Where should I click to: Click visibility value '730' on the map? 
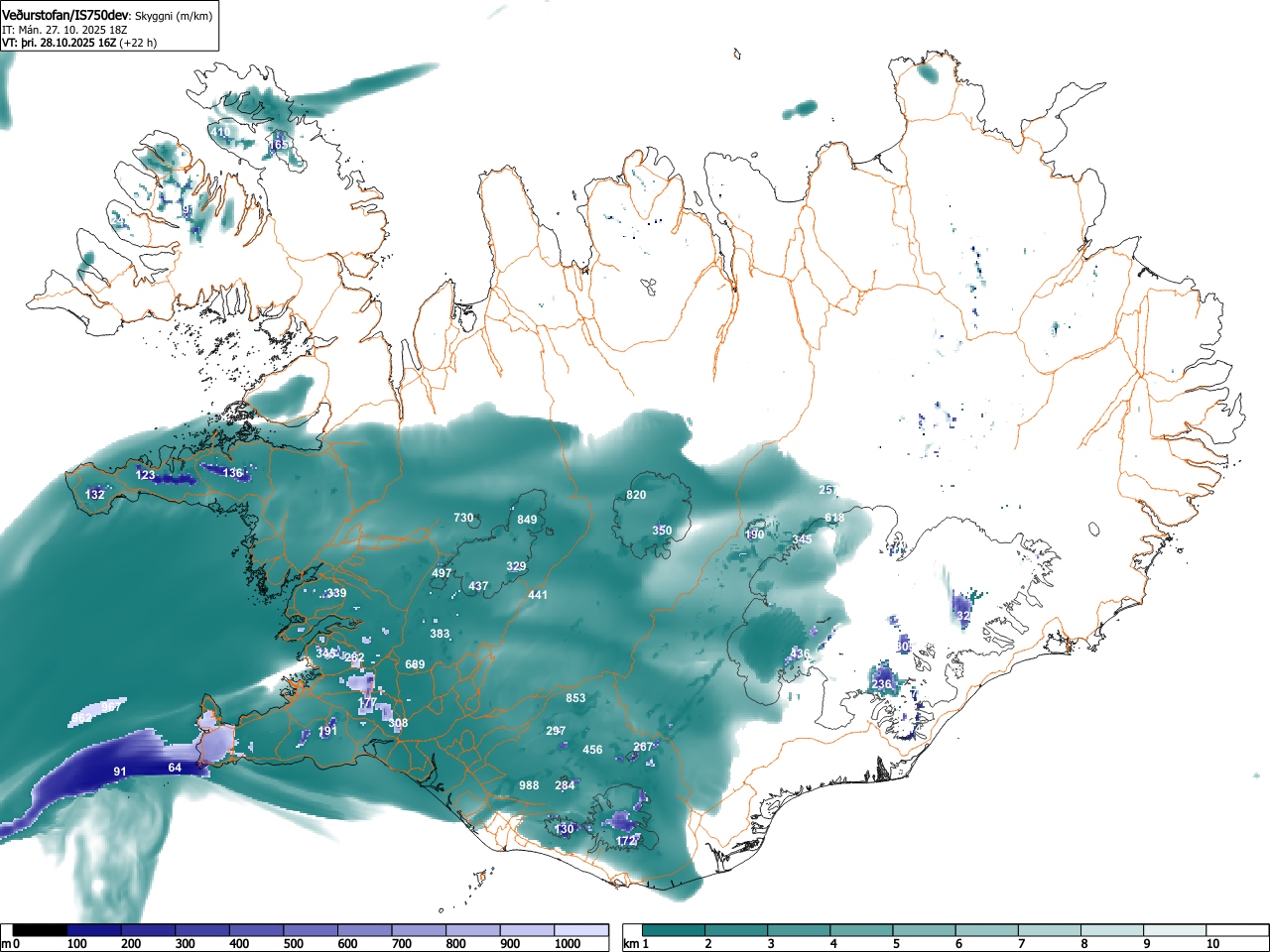(x=463, y=518)
